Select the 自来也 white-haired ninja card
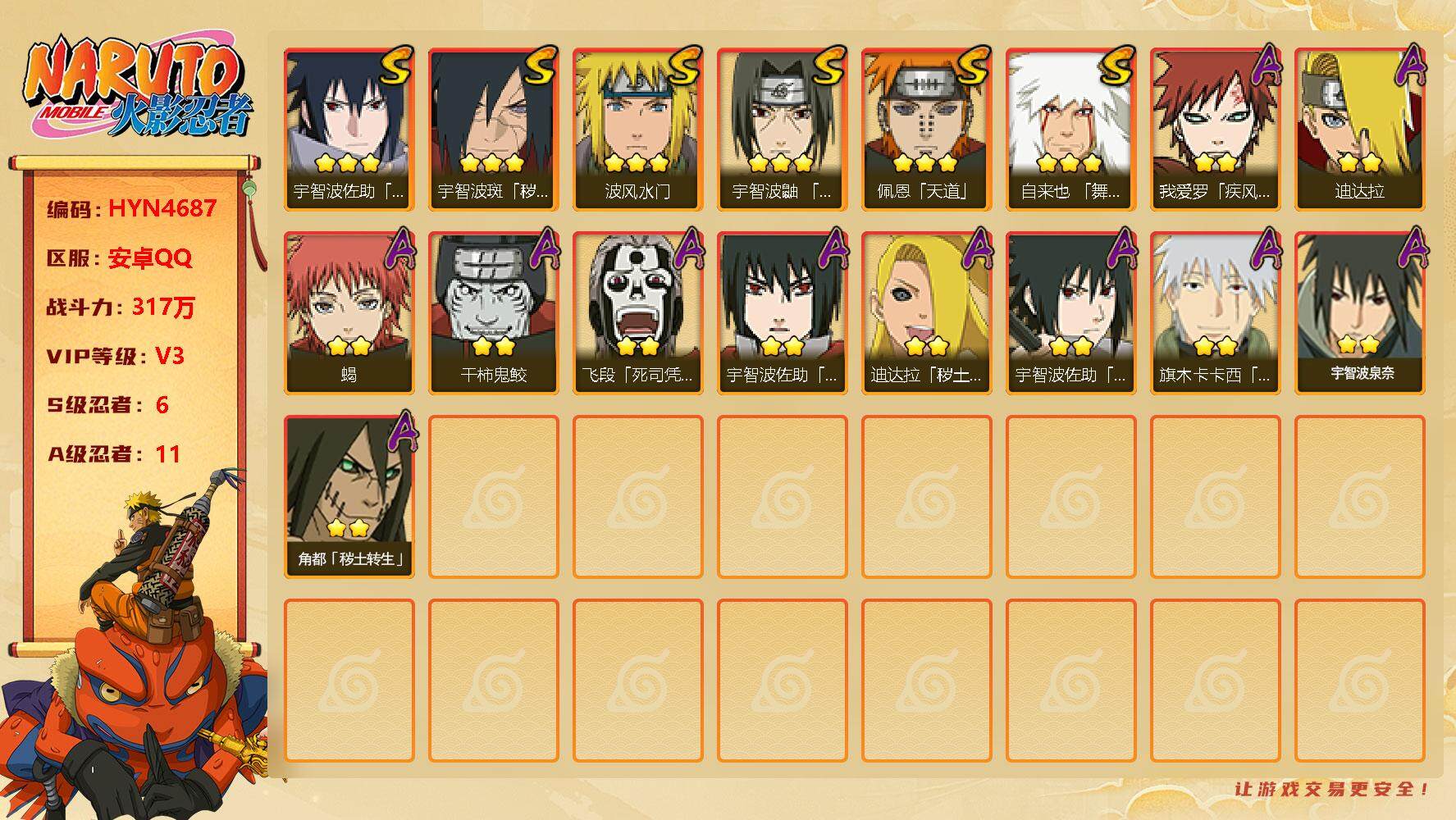The height and width of the screenshot is (820, 1456). pyautogui.click(x=1070, y=130)
